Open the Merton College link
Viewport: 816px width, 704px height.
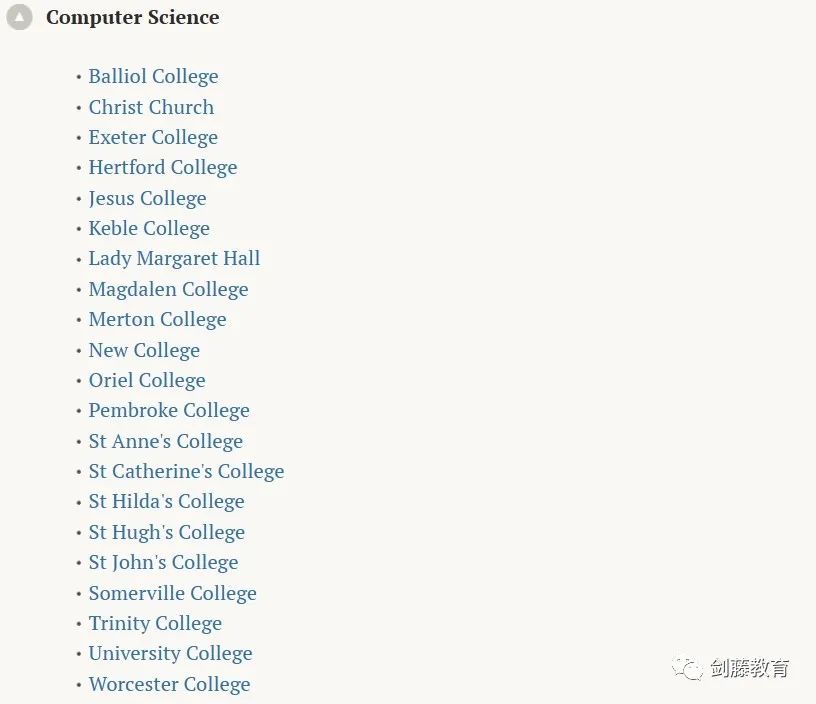click(158, 319)
